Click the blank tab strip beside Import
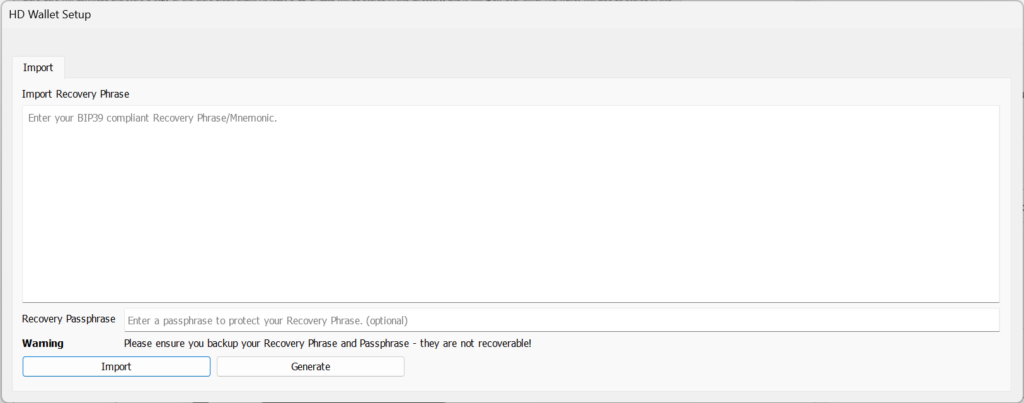The image size is (1024, 403). point(500,68)
